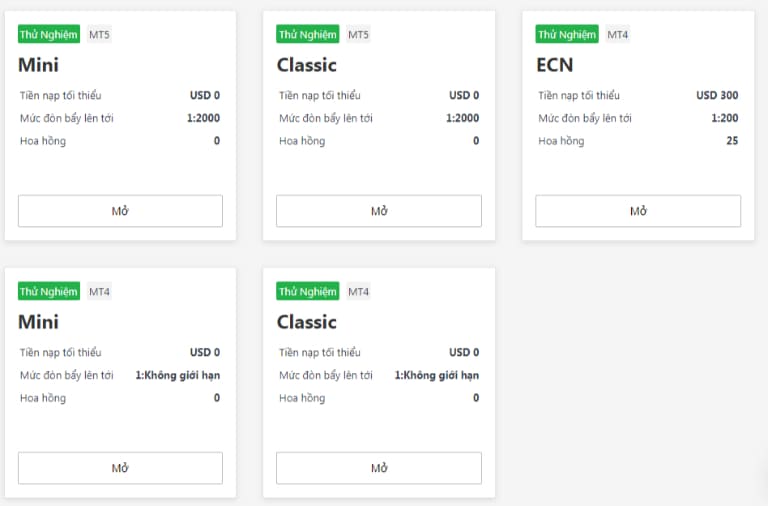Click Thử Nghiệm badge on MT5 Mini card
This screenshot has width=768, height=506.
48,35
